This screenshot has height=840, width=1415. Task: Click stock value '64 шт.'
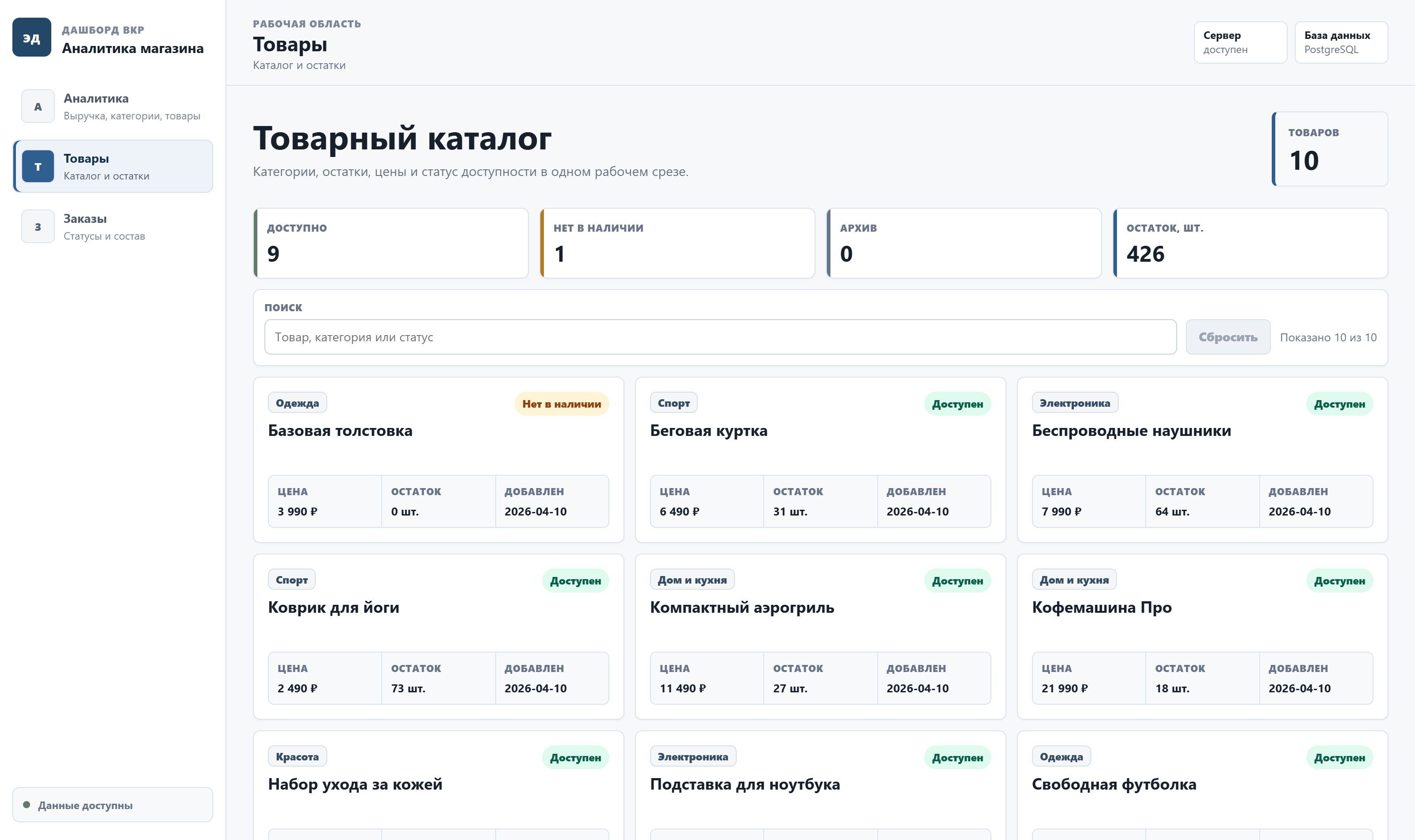tap(1172, 511)
